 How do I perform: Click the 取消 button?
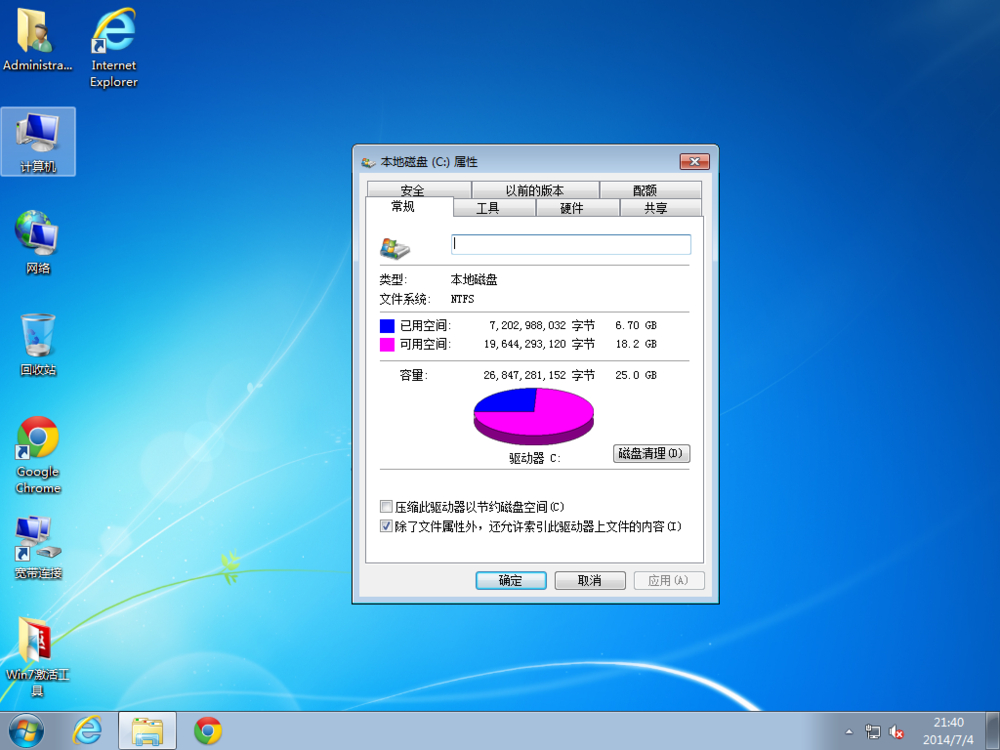click(590, 580)
